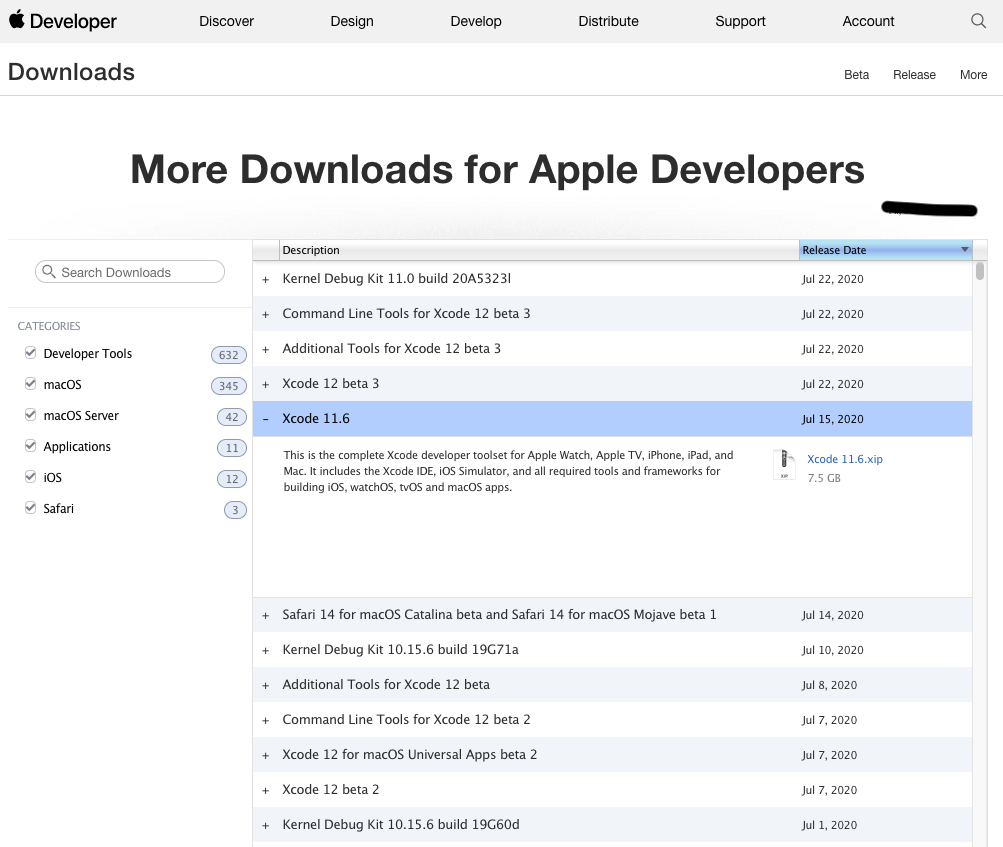Collapse the Xcode 11.6 row
Viewport: 1003px width, 847px height.
(265, 420)
